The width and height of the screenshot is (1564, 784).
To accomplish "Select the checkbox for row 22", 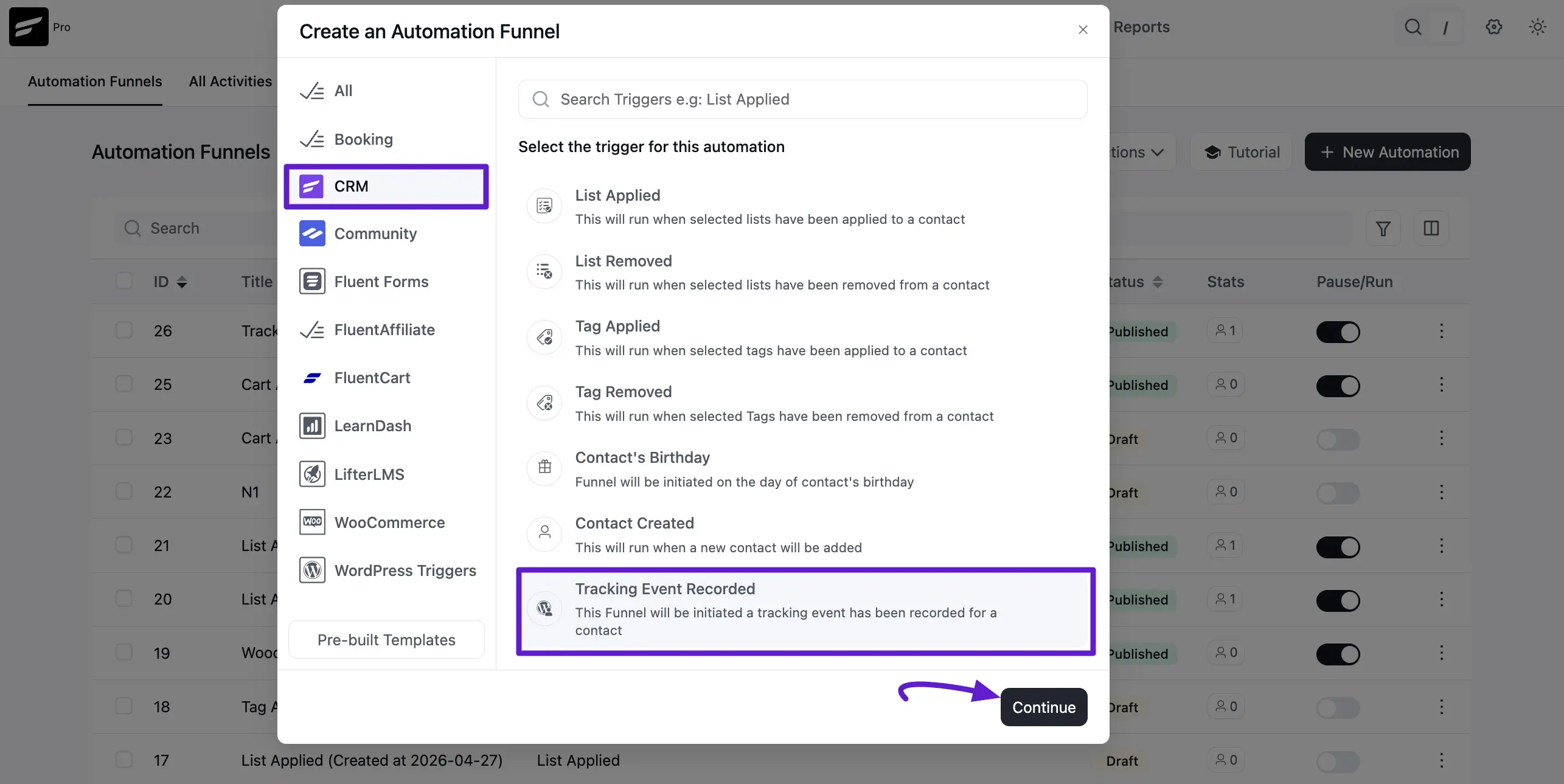I will pos(124,491).
